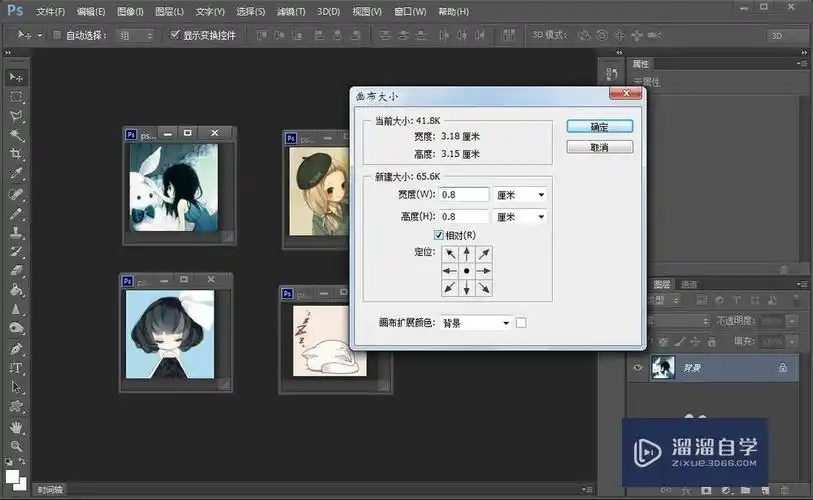813x500 pixels.
Task: Select the Rectangular Marquee tool
Action: [16, 97]
